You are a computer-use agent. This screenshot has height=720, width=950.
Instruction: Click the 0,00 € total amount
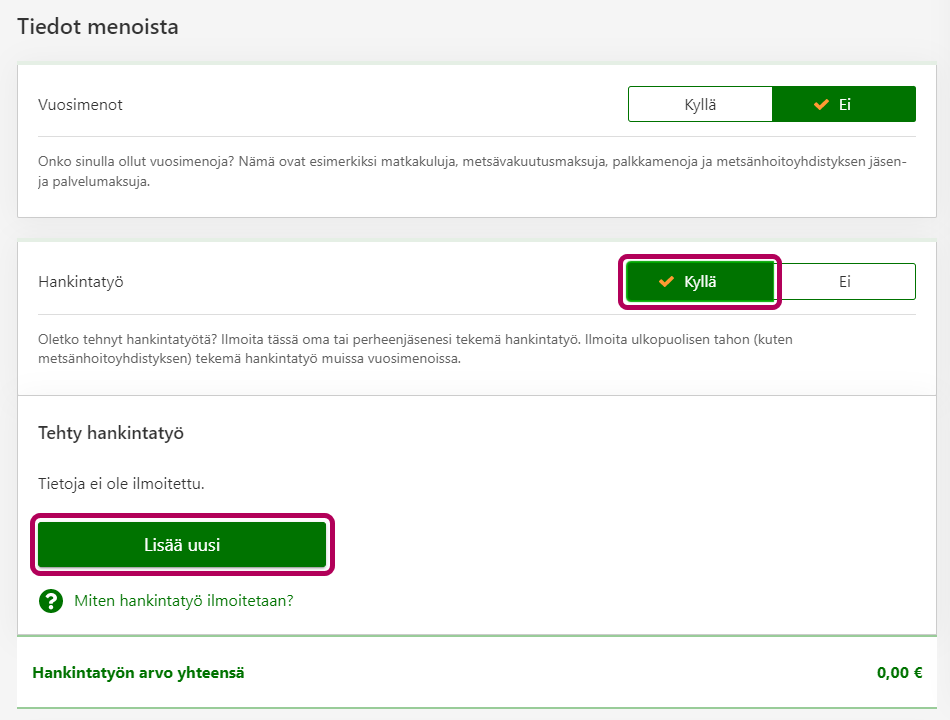tap(899, 672)
